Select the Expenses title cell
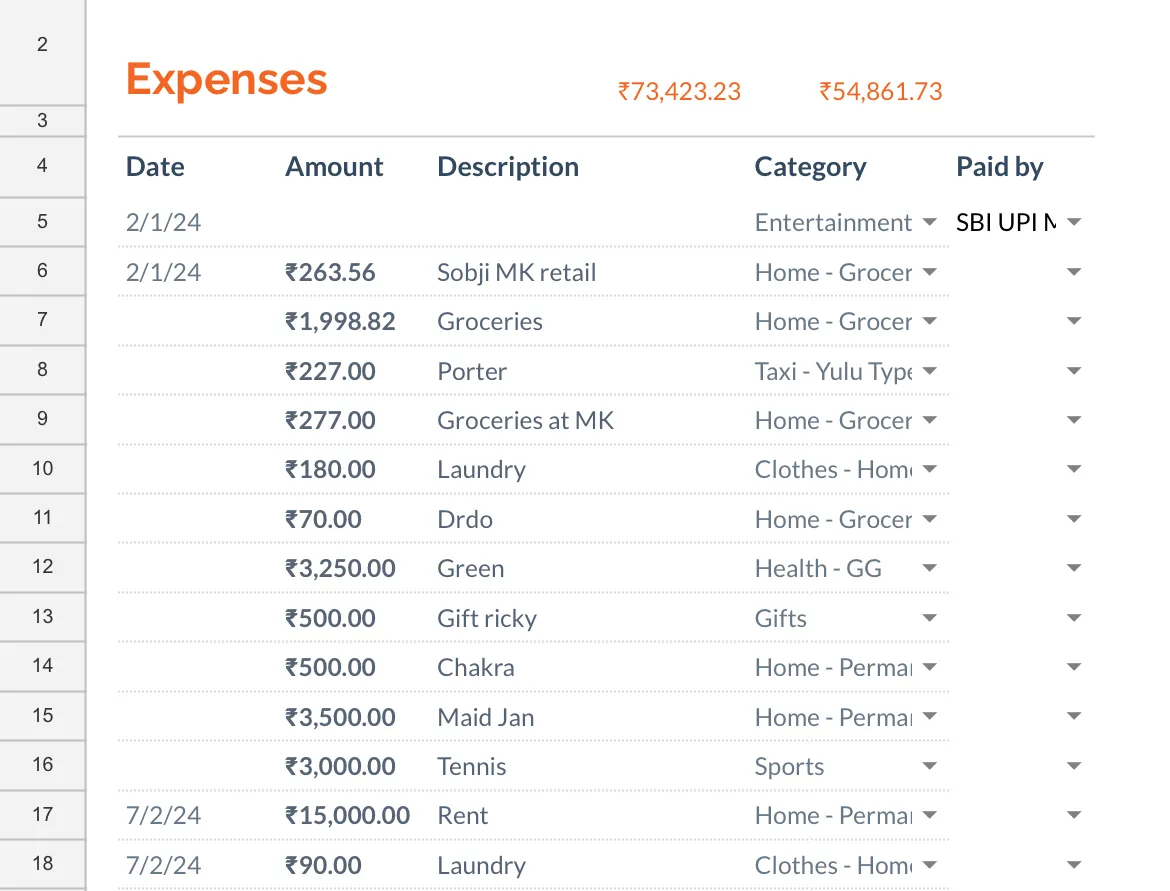This screenshot has height=891, width=1170. pyautogui.click(x=226, y=79)
